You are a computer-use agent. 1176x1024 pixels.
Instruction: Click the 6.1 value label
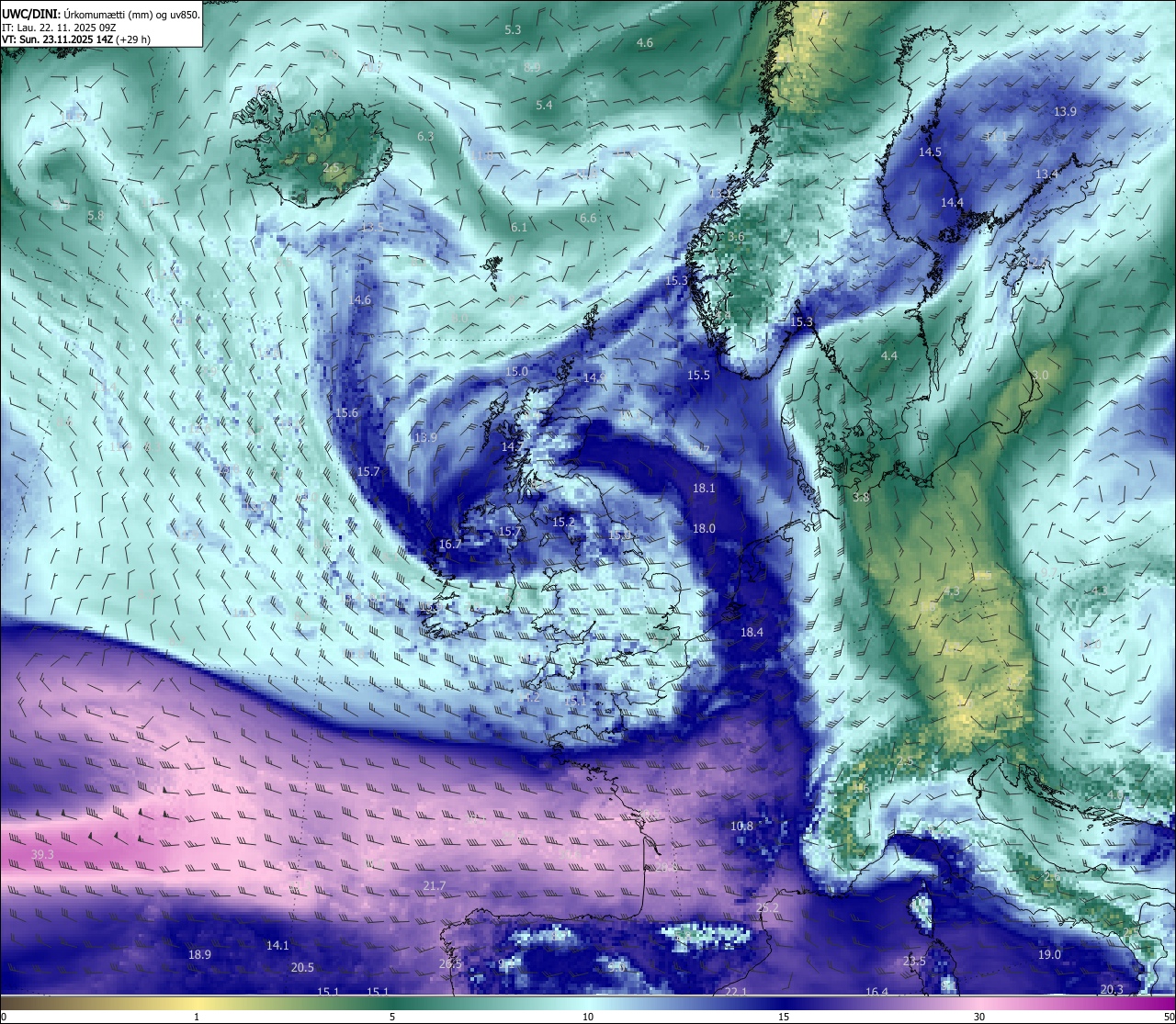519,227
